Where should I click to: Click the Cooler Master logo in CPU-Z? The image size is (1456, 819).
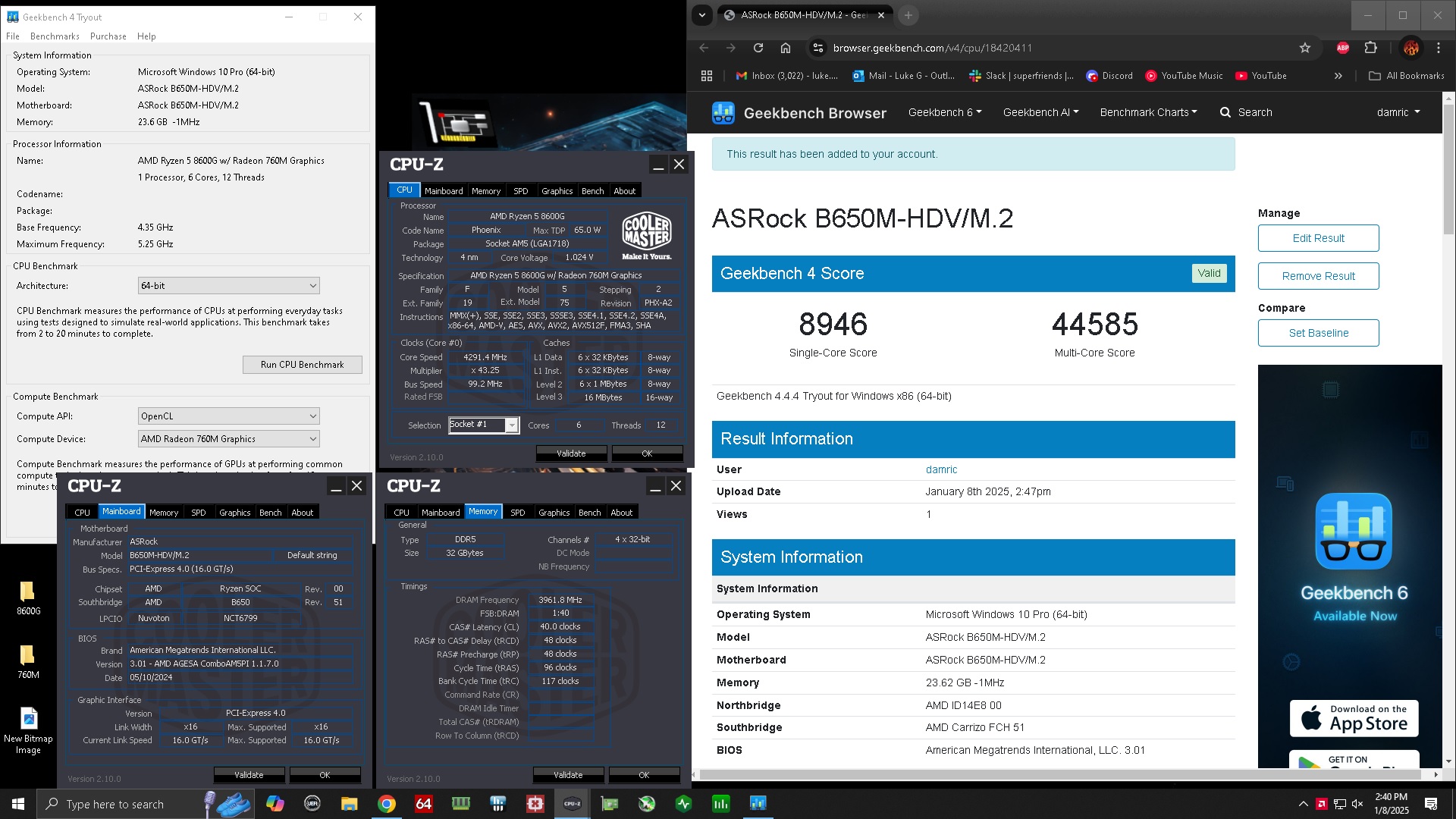(x=646, y=236)
